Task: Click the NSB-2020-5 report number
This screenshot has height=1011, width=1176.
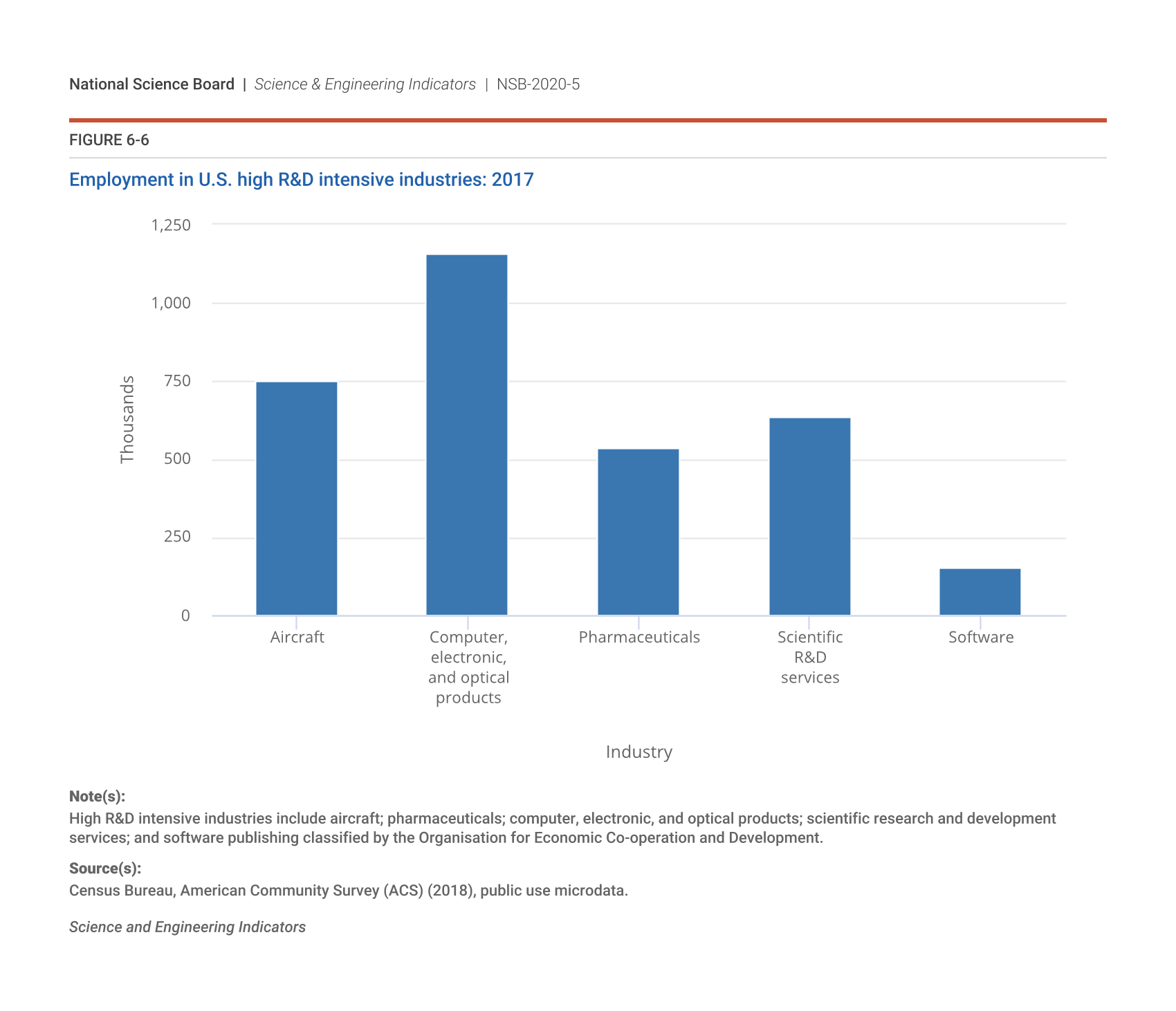Action: [538, 84]
